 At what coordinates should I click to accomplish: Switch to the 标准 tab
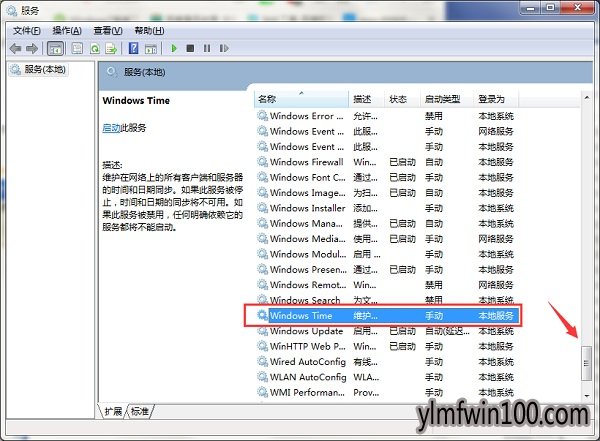[140, 412]
